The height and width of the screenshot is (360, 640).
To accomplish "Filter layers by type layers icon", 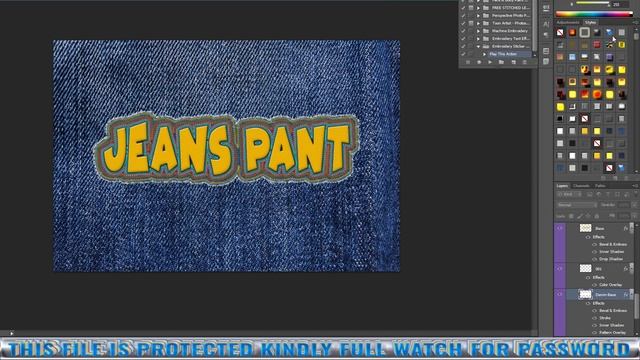I will (x=608, y=195).
